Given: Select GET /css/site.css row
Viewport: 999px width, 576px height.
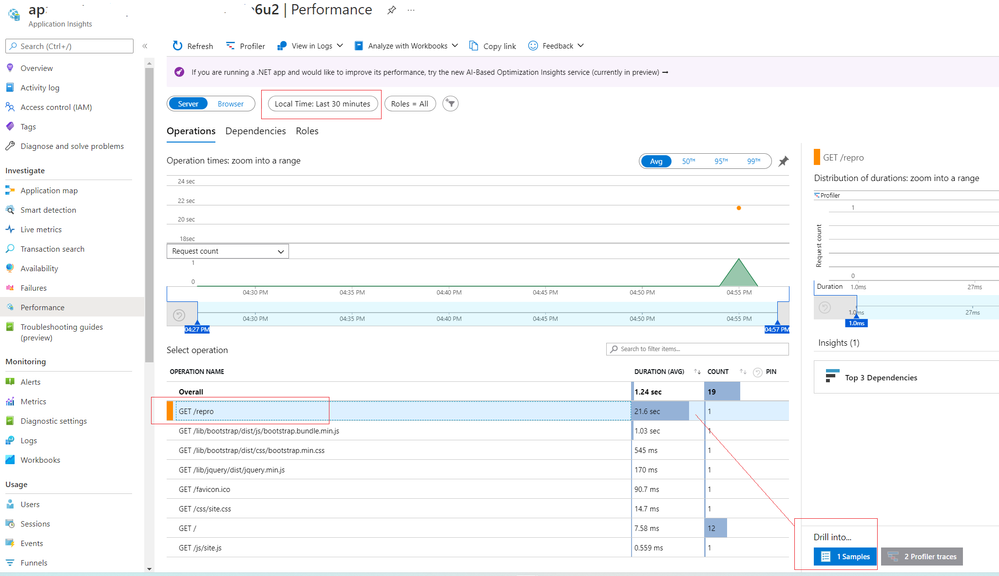Looking at the screenshot, I should pos(478,508).
